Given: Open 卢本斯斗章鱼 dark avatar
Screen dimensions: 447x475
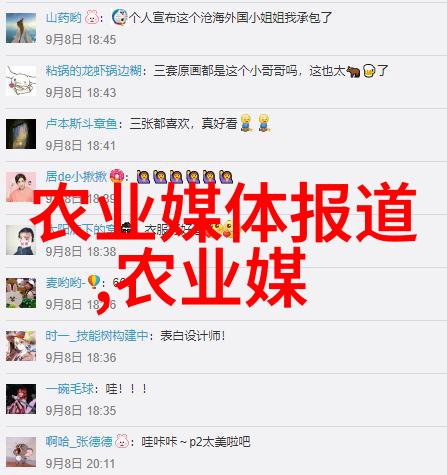Looking at the screenshot, I should pos(21,134).
